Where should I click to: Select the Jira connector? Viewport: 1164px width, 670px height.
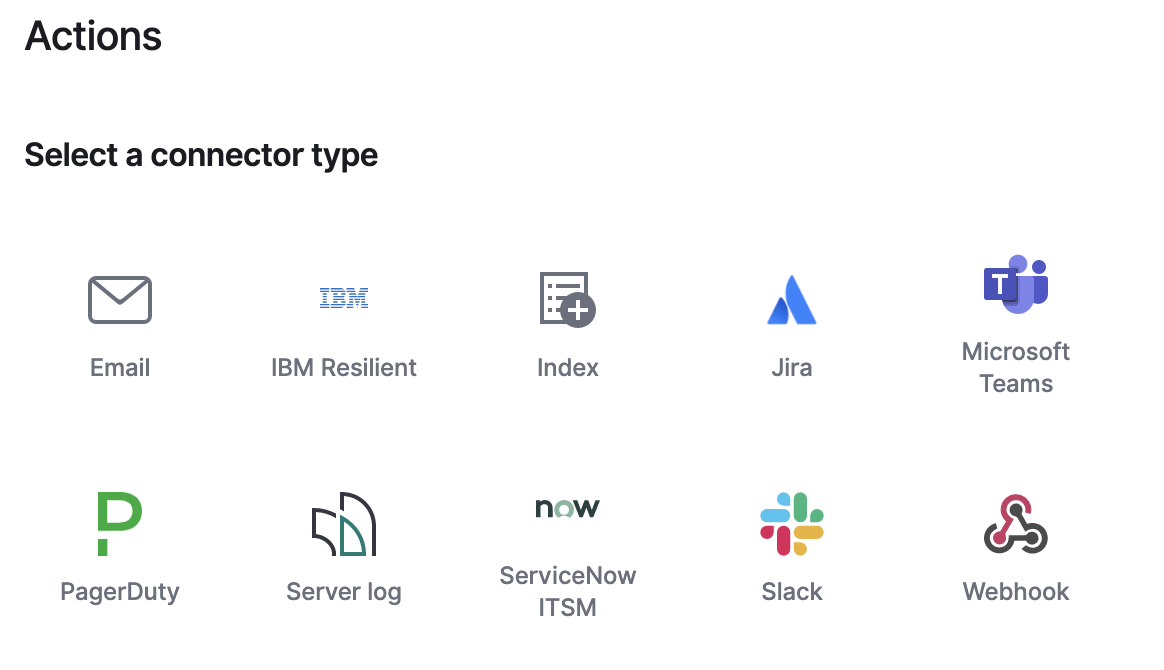tap(791, 299)
